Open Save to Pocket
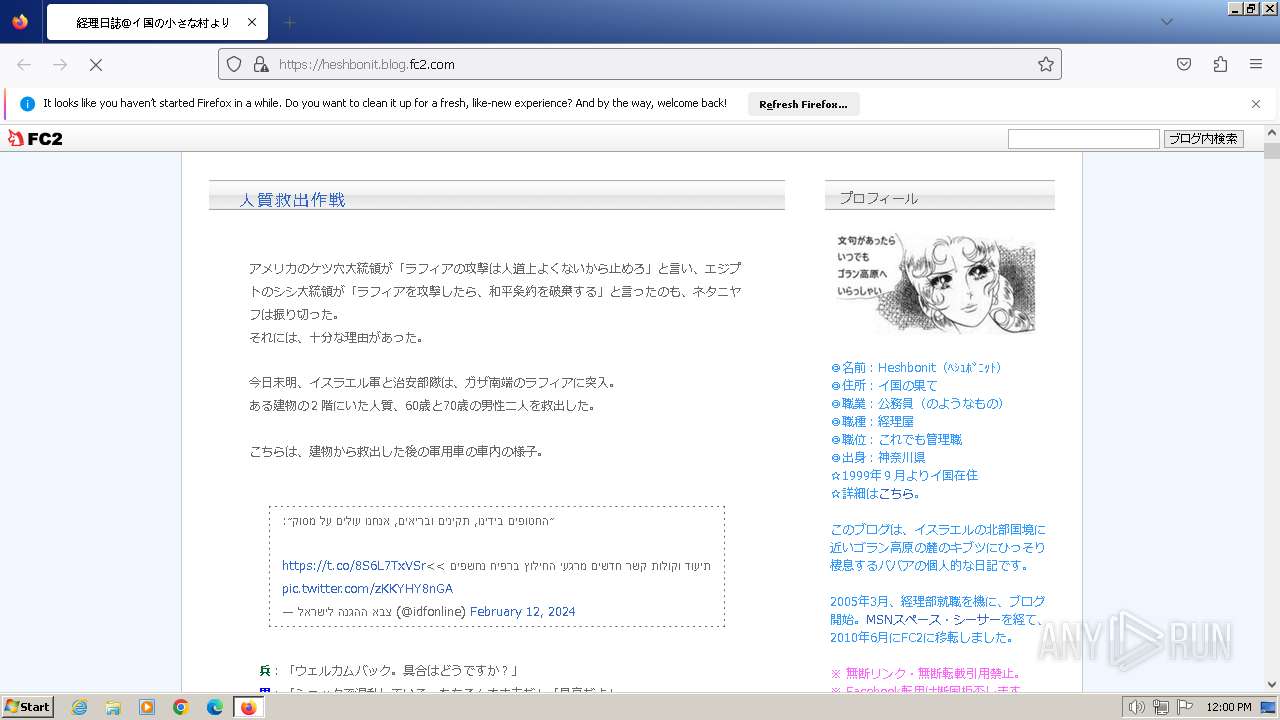This screenshot has width=1280, height=720. [x=1184, y=64]
